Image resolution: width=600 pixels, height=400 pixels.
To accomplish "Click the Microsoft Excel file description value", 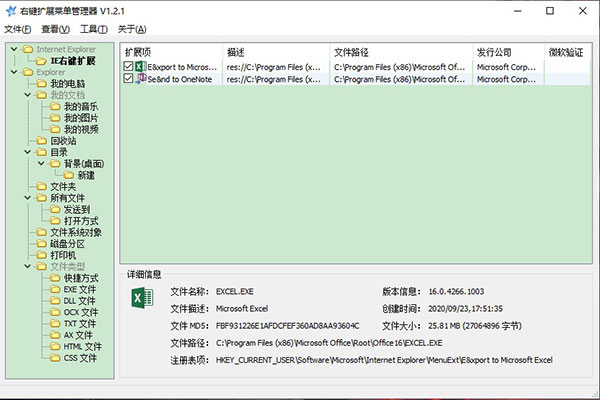I will click(x=242, y=309).
